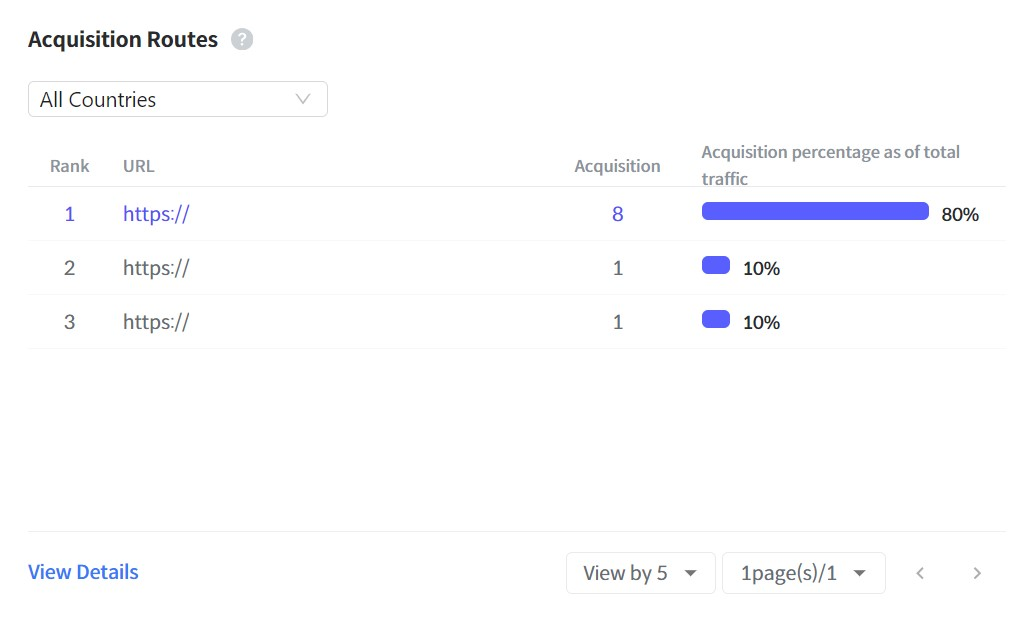Click rank number 1 in the table
The width and height of the screenshot is (1032, 621).
tap(69, 214)
